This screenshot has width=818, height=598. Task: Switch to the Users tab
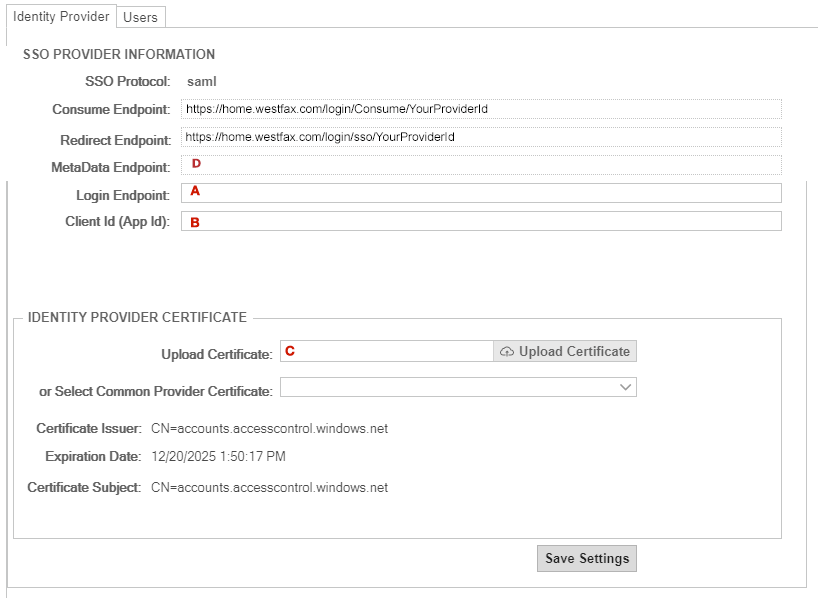(140, 17)
